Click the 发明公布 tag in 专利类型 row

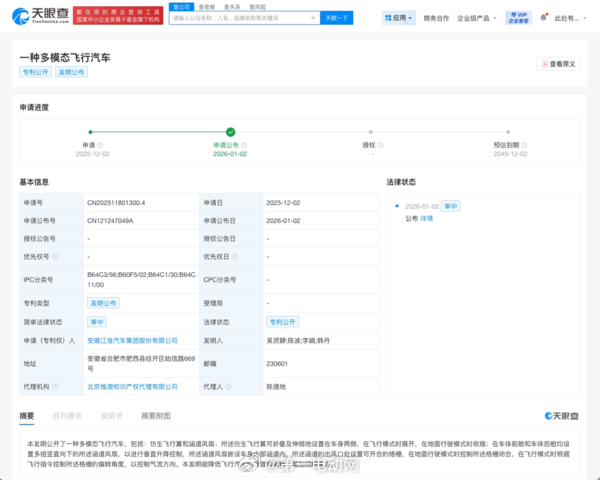(103, 303)
